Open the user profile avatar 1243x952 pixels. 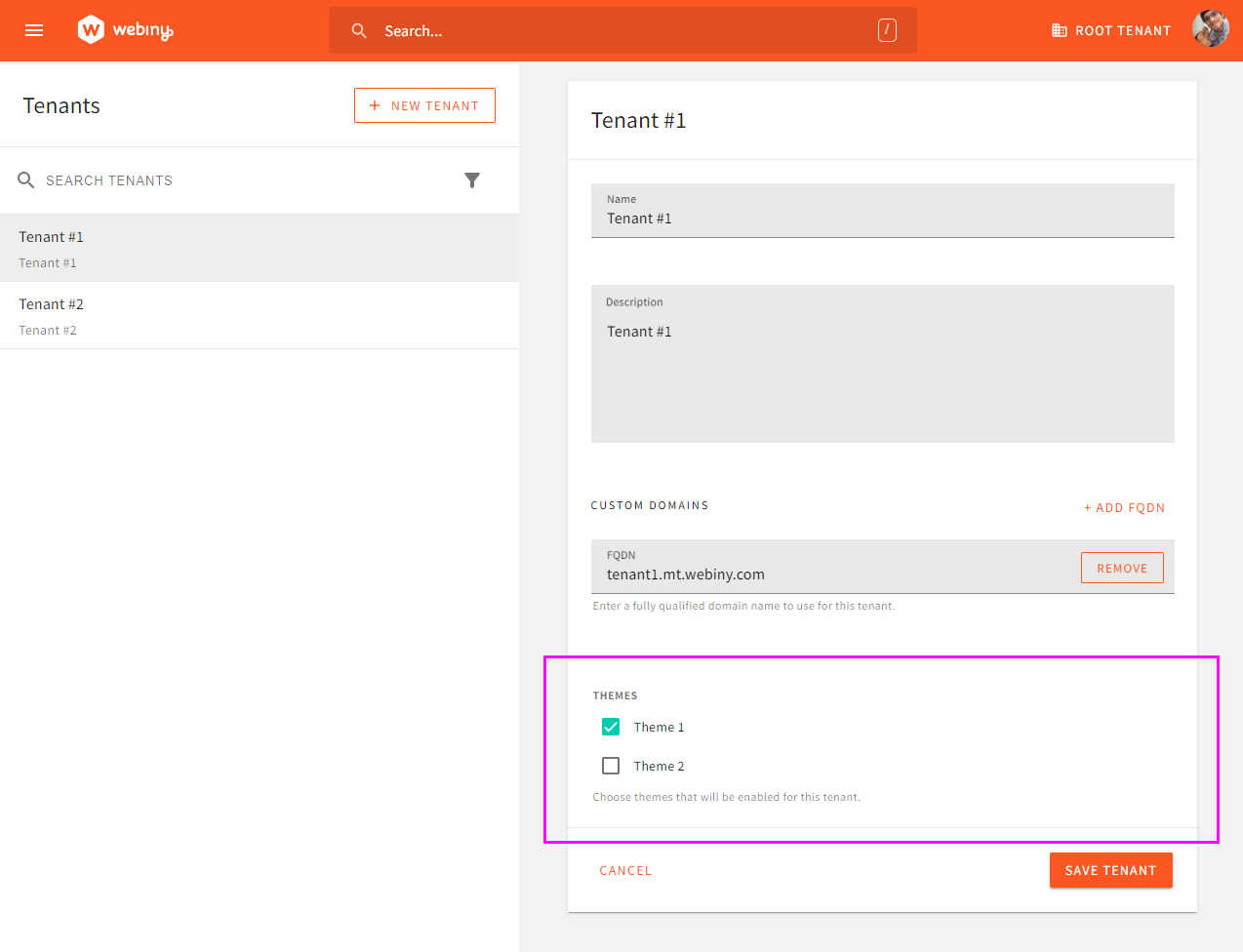pyautogui.click(x=1210, y=28)
